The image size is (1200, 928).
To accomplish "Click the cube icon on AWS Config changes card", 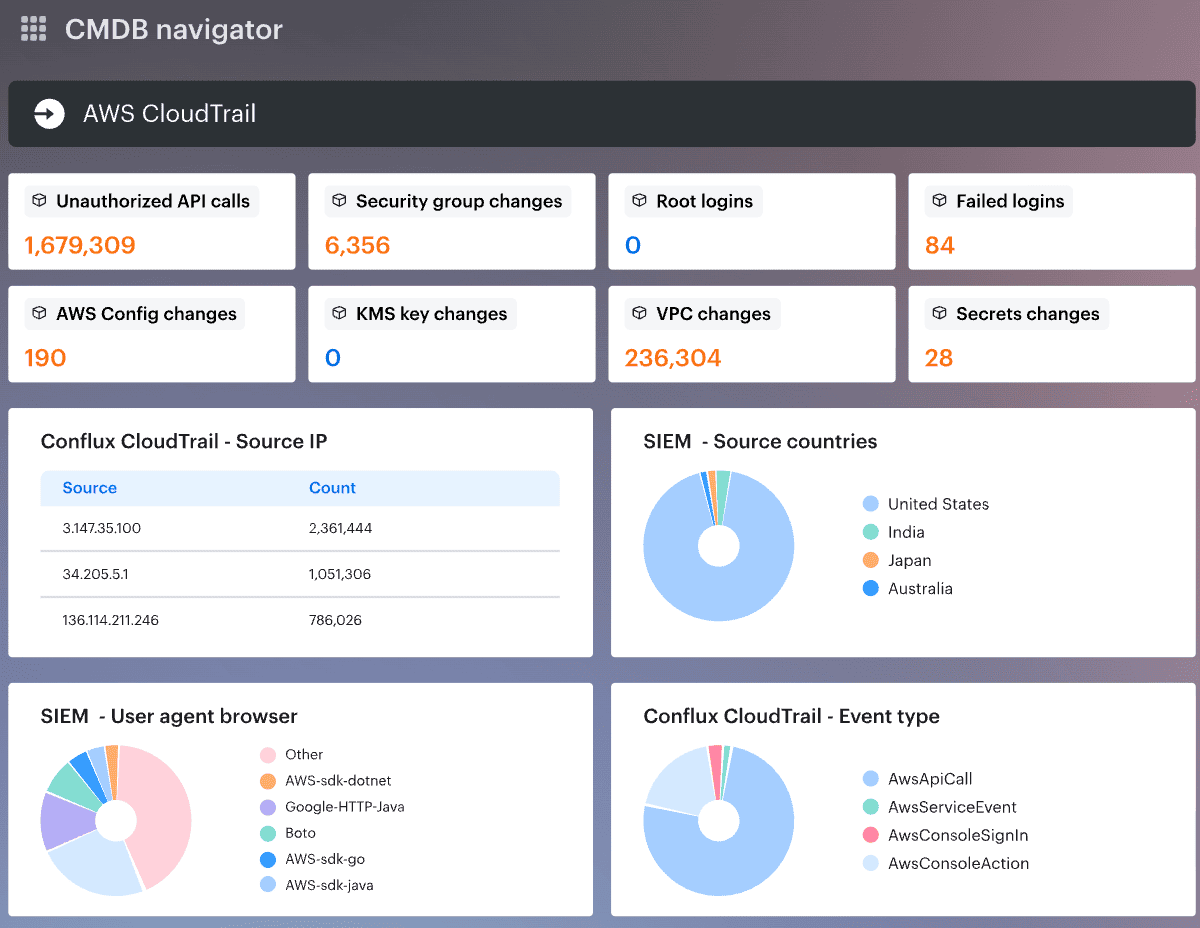I will [40, 313].
